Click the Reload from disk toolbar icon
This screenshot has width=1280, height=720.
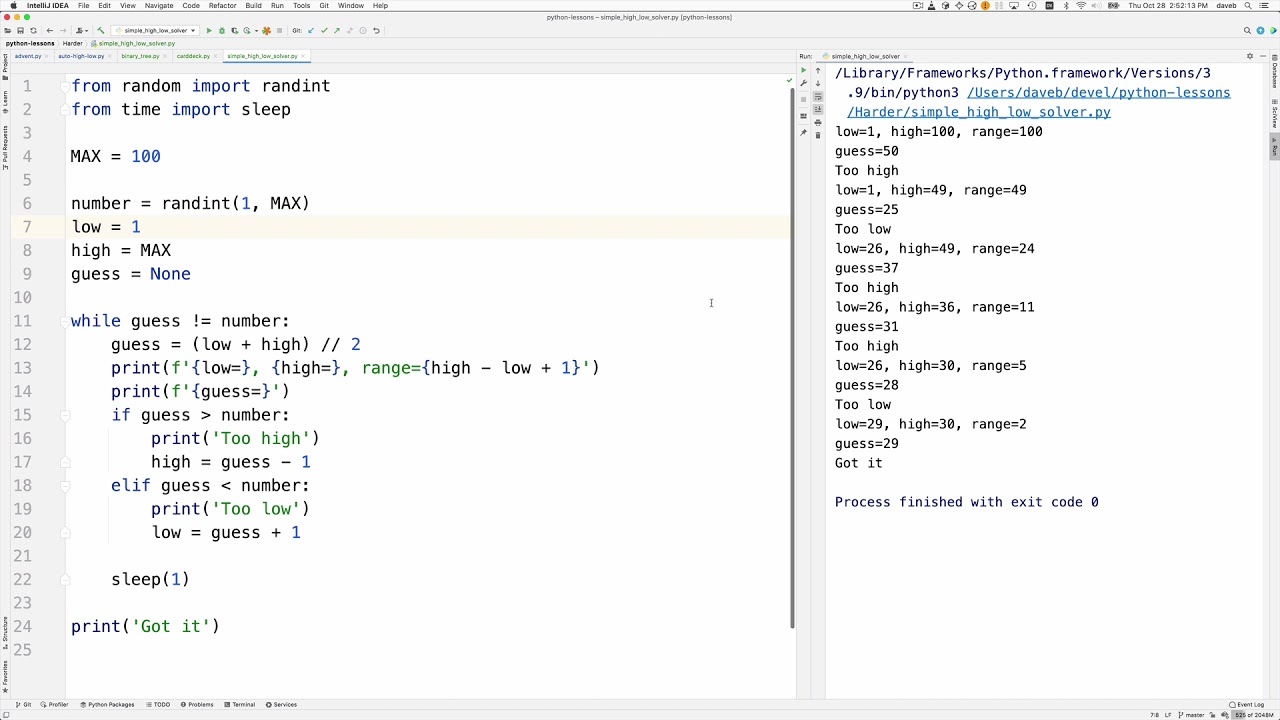click(33, 31)
